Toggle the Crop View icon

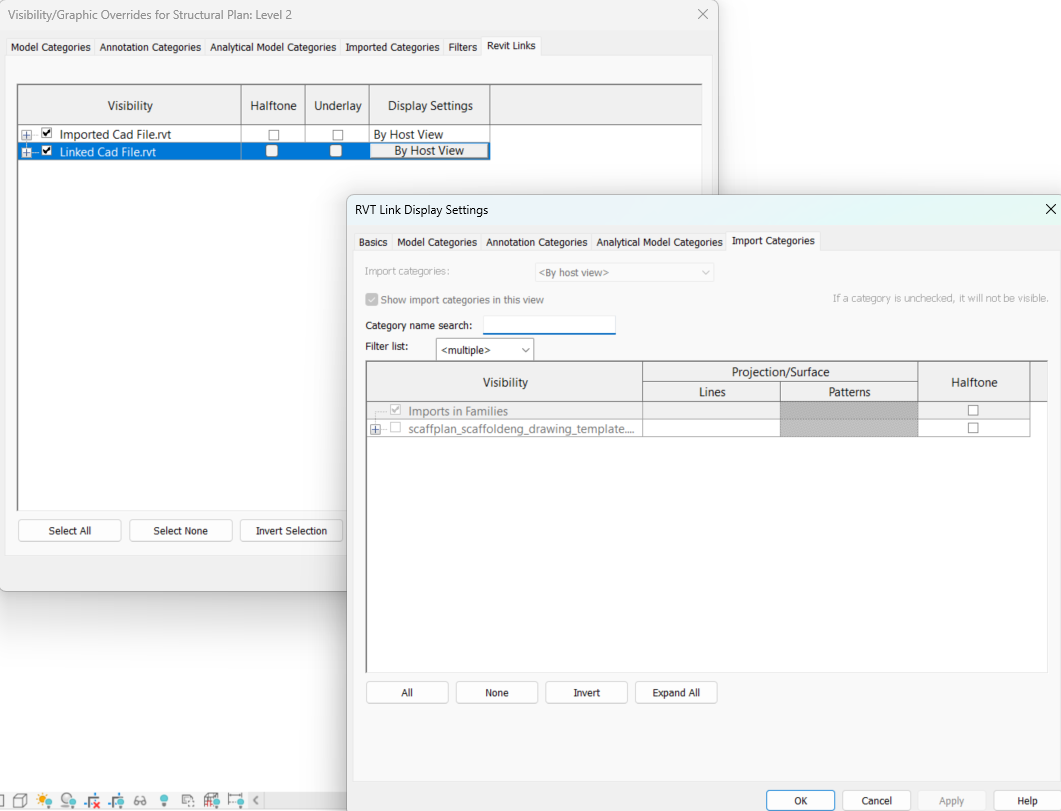(x=92, y=800)
